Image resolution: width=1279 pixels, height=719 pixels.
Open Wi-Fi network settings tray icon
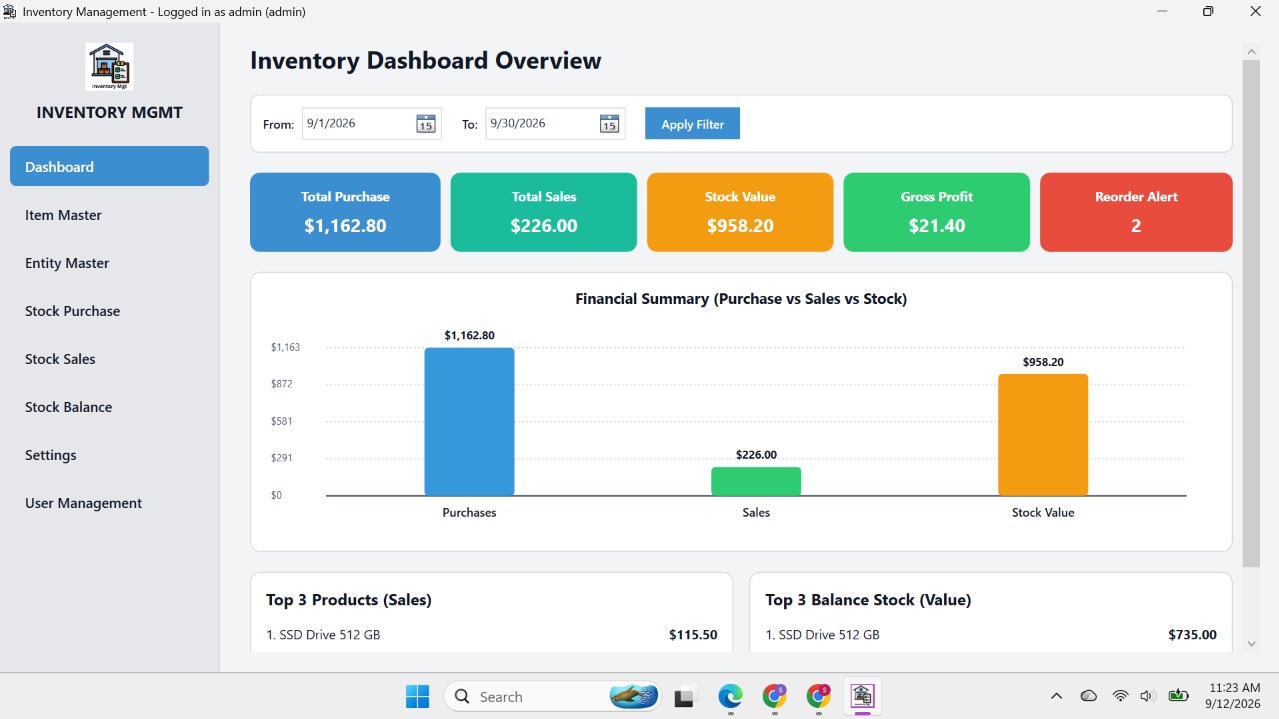tap(1120, 696)
